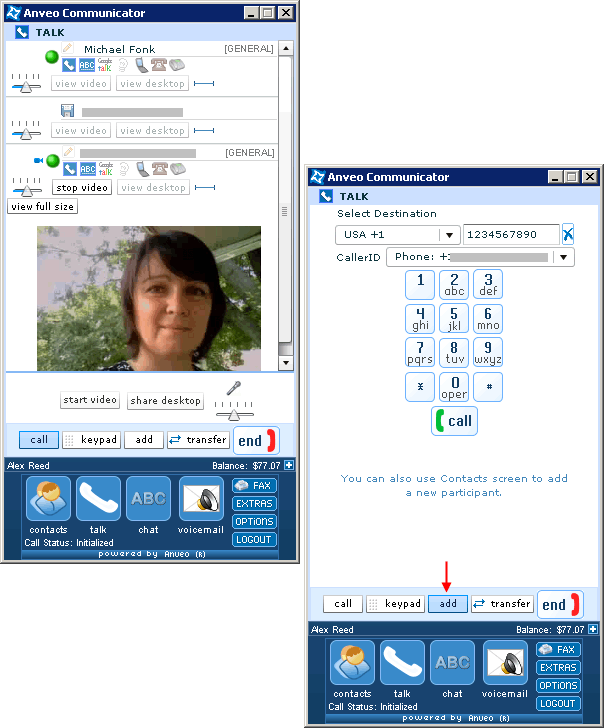
Task: Select add tab in left window
Action: pos(144,440)
